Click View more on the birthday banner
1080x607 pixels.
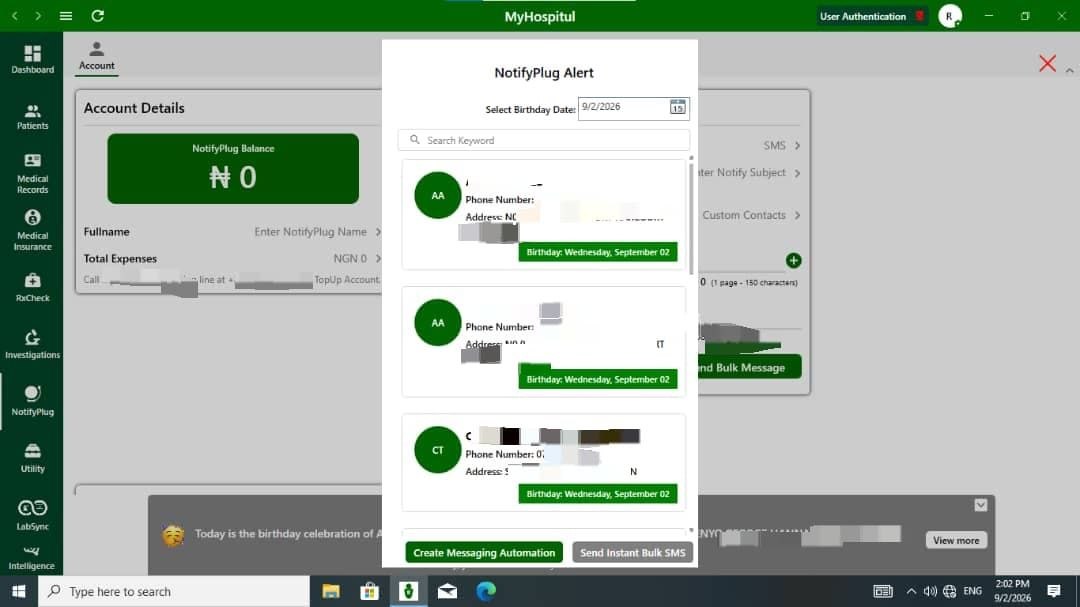(x=956, y=540)
